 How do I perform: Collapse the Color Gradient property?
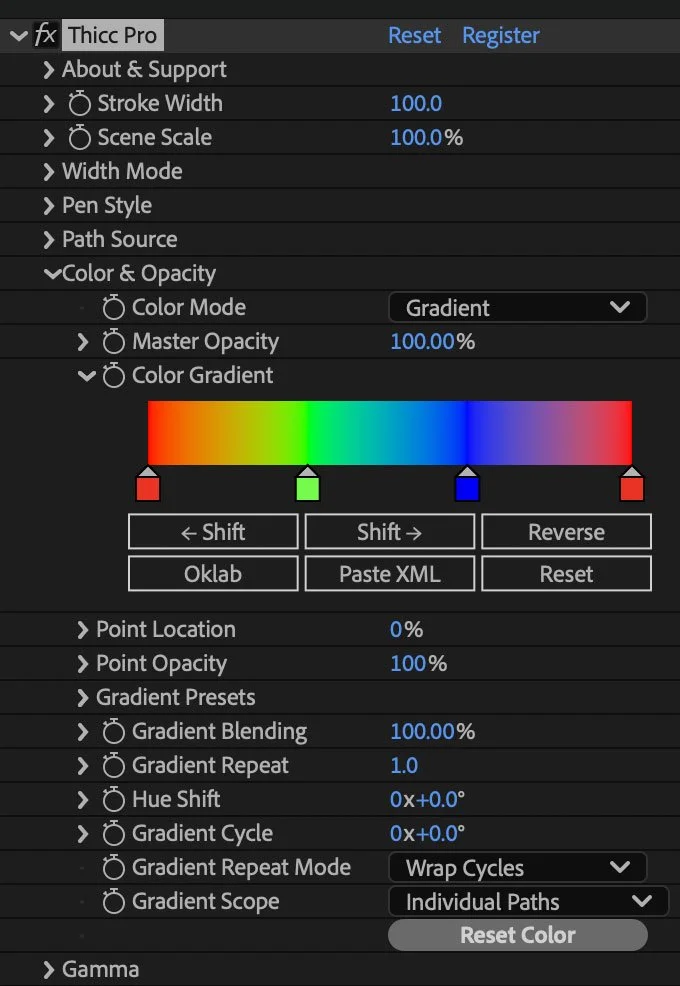click(x=86, y=376)
